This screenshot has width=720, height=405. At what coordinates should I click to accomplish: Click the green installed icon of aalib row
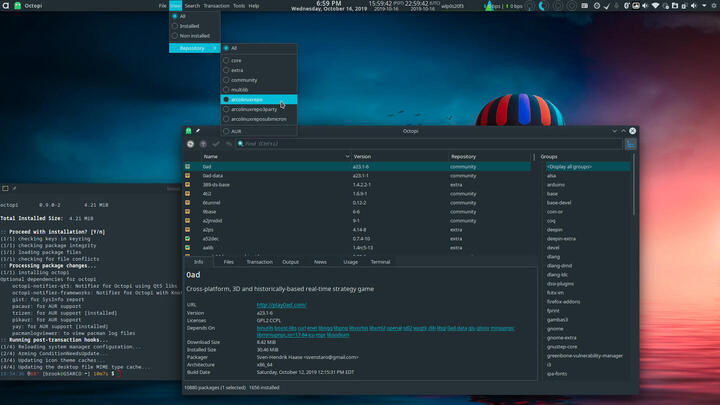click(187, 248)
